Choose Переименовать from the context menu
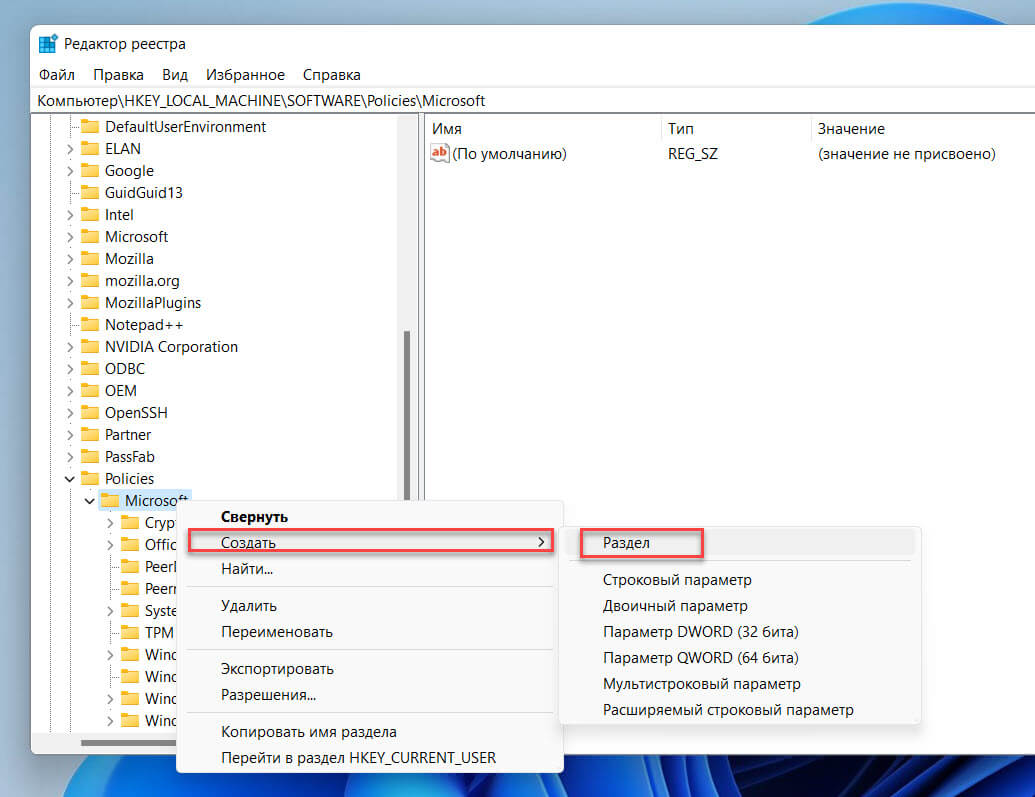 tap(277, 632)
